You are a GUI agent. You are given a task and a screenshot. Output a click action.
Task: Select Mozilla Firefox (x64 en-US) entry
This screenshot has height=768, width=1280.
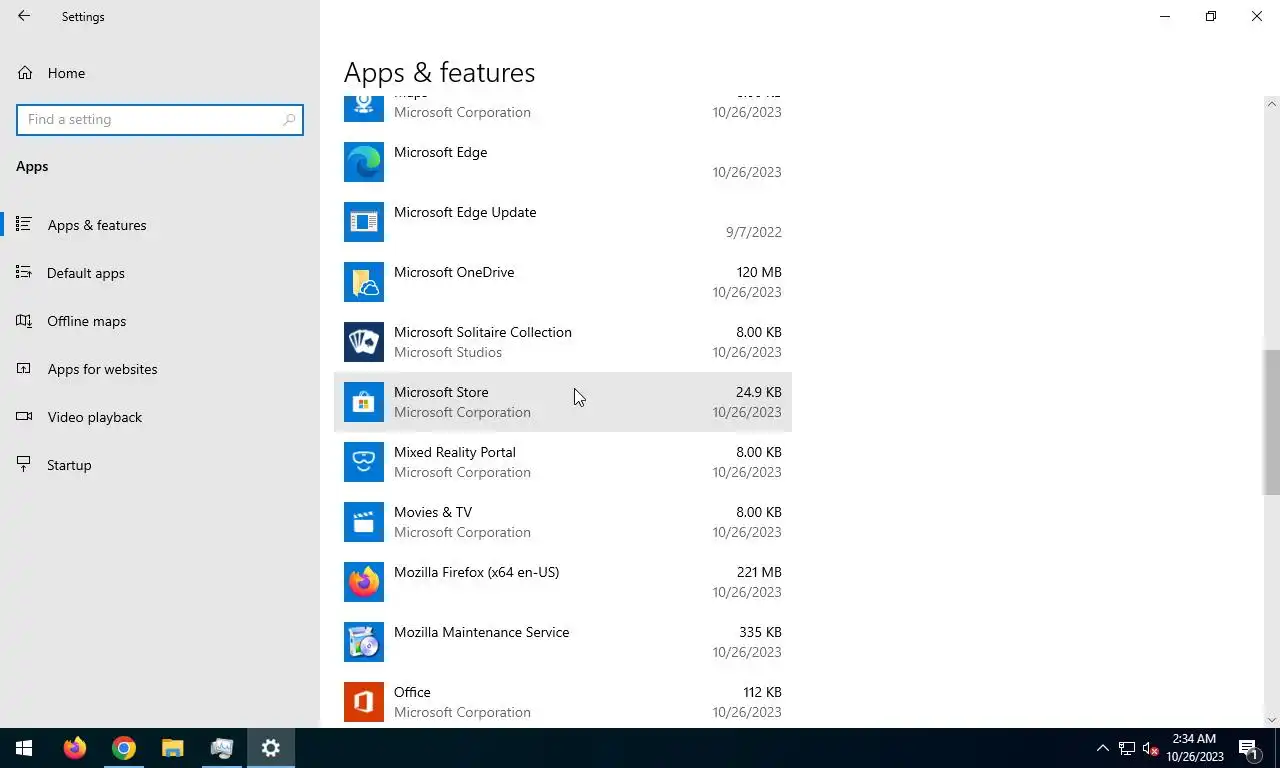click(563, 582)
